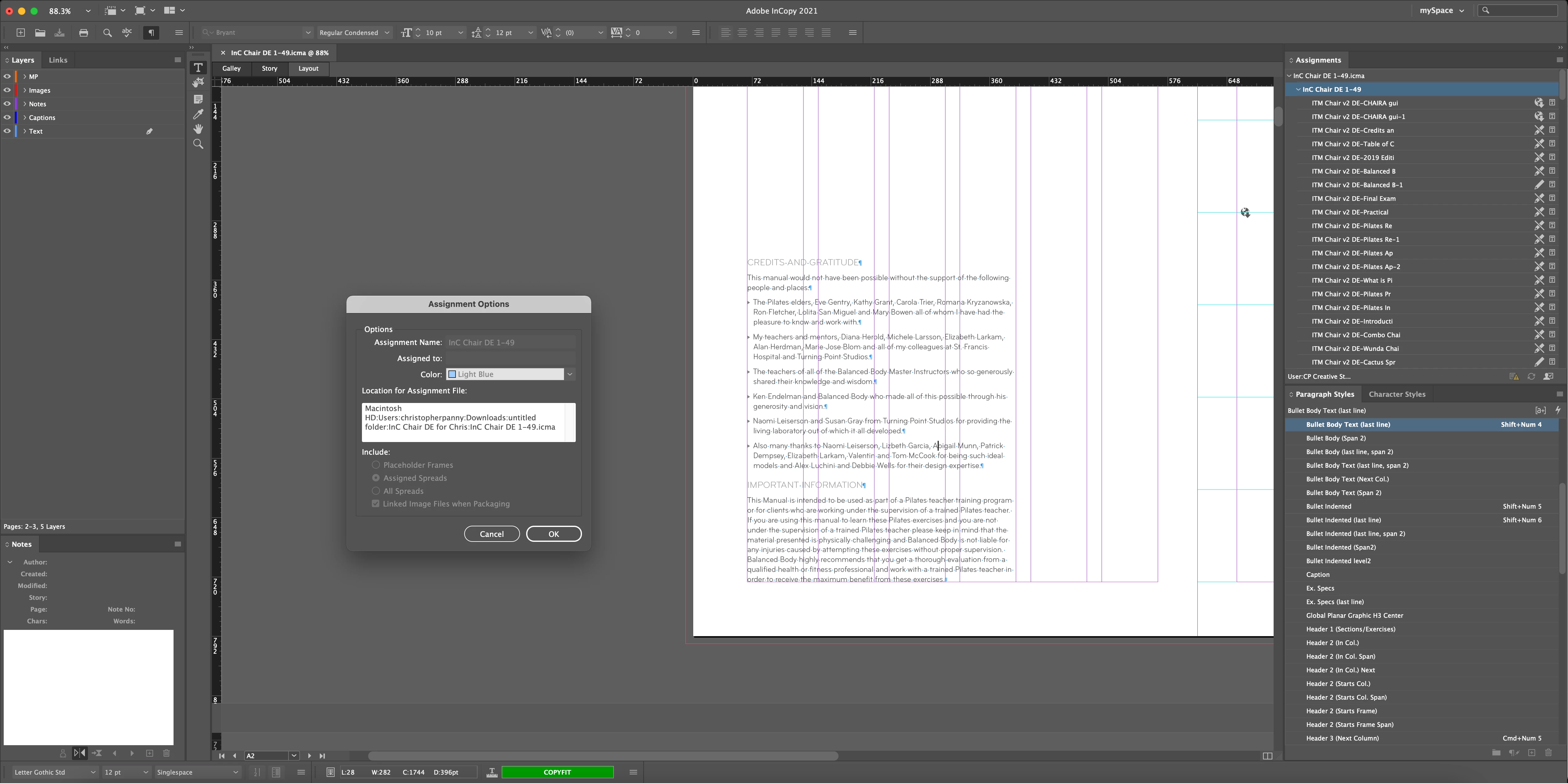Toggle visibility of the Captions layer
The width and height of the screenshot is (1568, 783).
(7, 117)
